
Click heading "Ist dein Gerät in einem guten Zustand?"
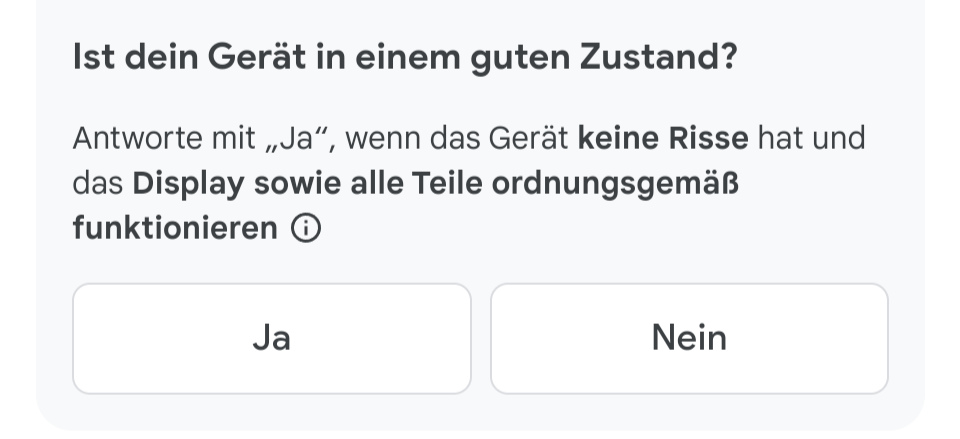(x=405, y=58)
